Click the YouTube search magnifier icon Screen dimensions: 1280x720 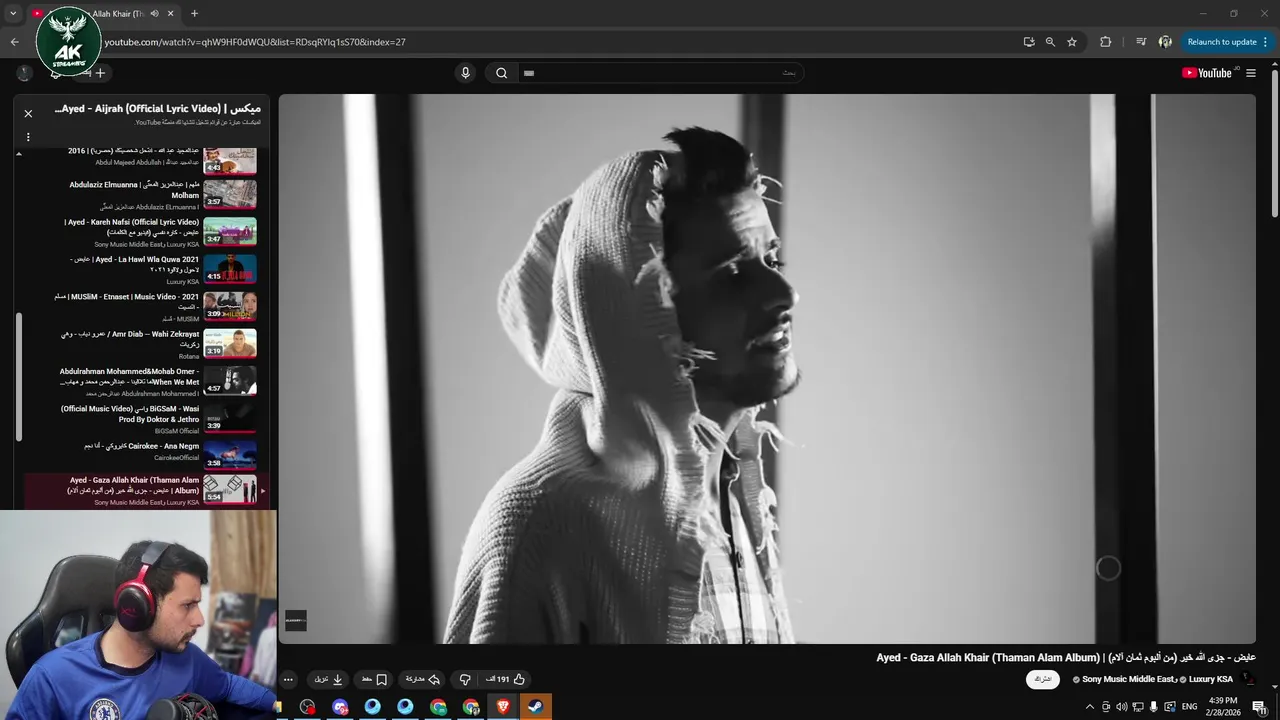click(x=502, y=73)
